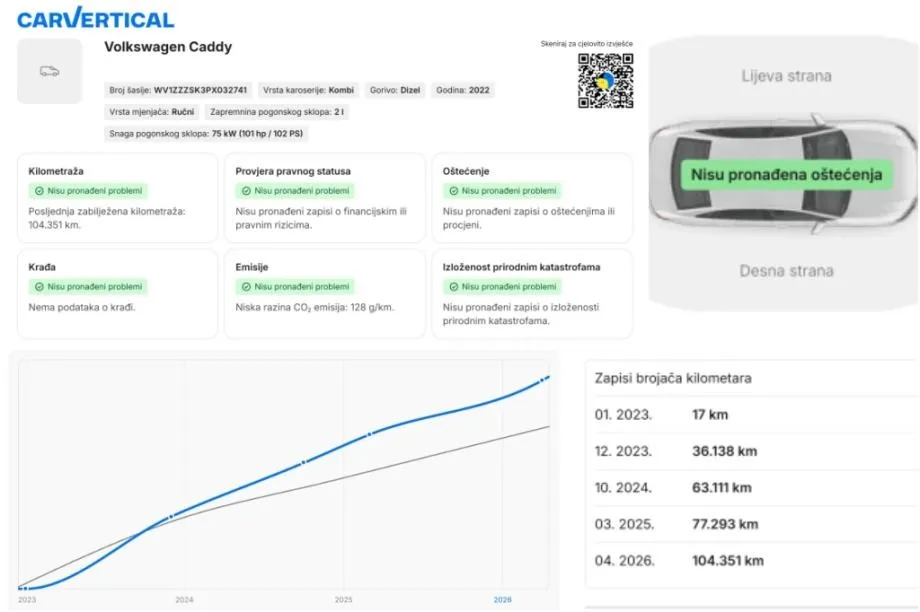Viewport: 920px width, 612px height.
Task: Click check icon under Izloženost prirodnim katastrofama
Action: (x=454, y=287)
